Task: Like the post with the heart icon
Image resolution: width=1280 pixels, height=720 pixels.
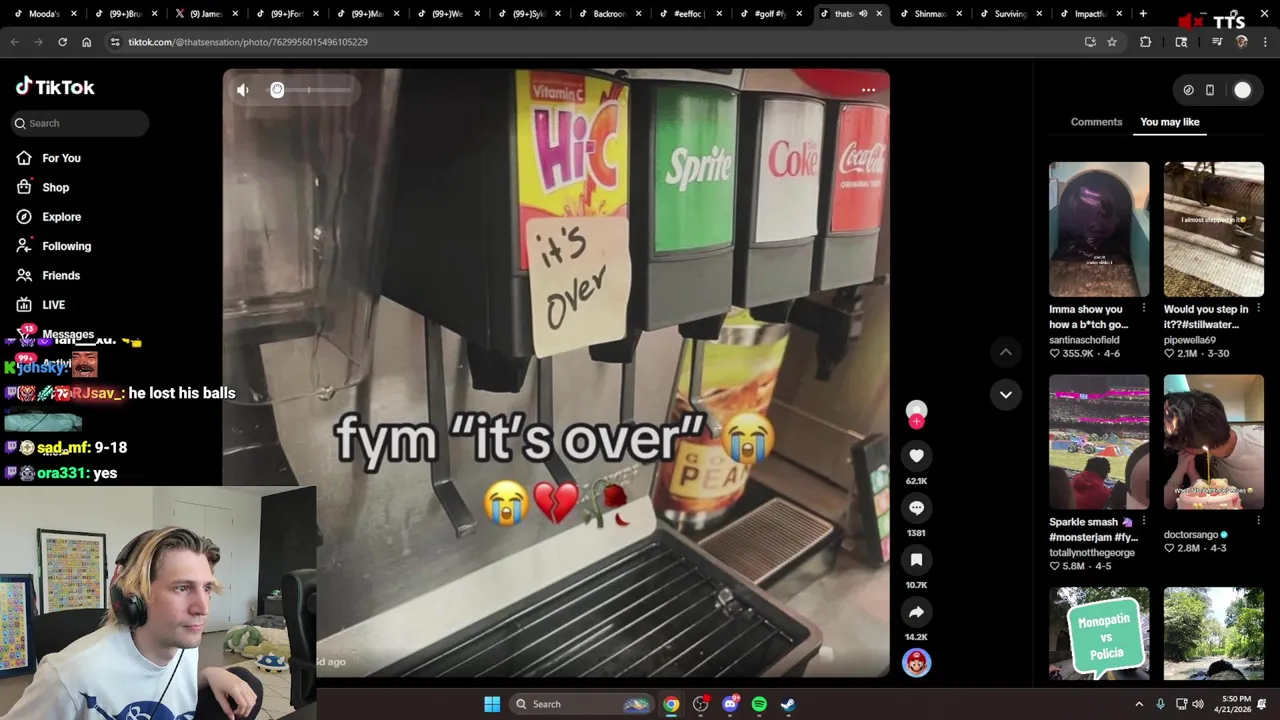Action: 916,456
